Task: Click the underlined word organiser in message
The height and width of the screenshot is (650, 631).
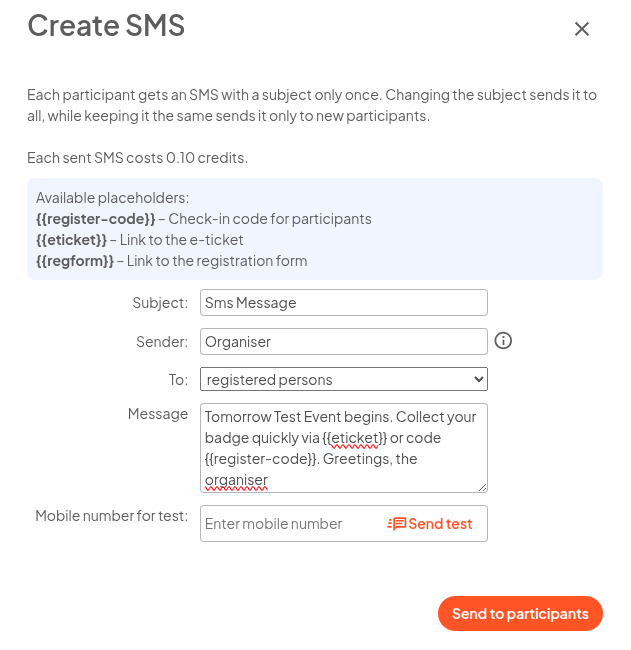Action: (236, 480)
